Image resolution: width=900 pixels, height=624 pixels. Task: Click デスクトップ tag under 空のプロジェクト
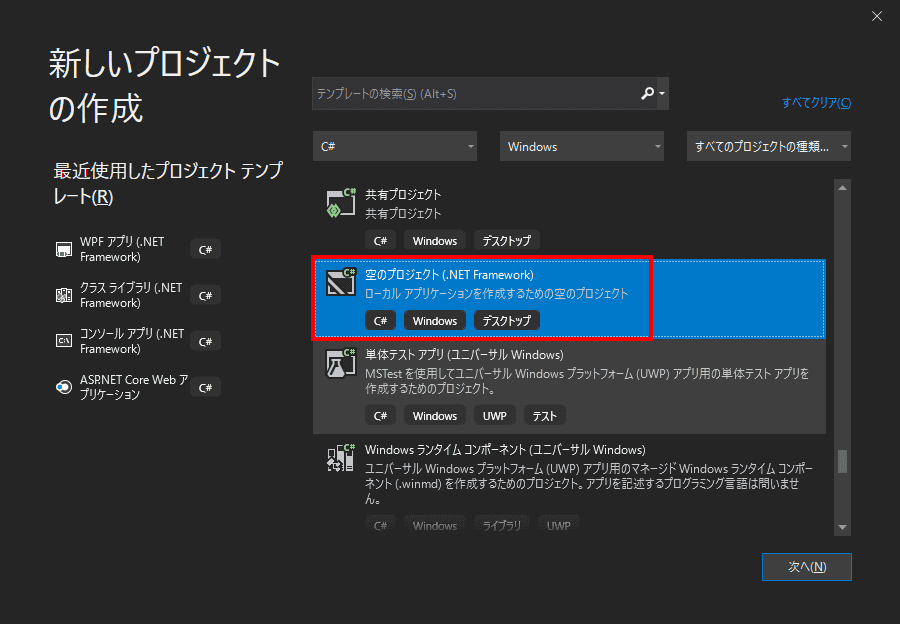(x=506, y=320)
